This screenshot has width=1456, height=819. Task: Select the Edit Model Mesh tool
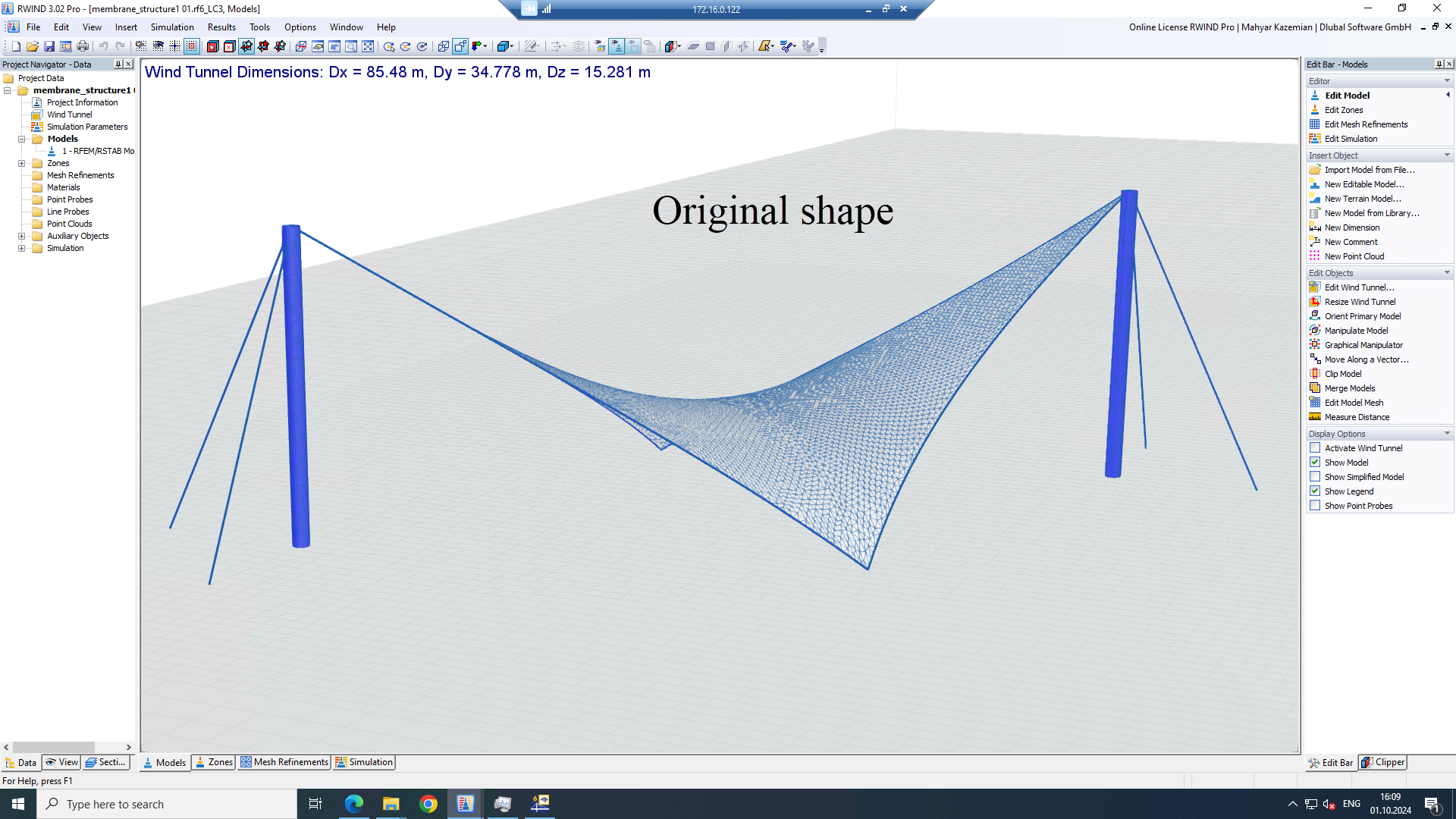coord(1354,402)
